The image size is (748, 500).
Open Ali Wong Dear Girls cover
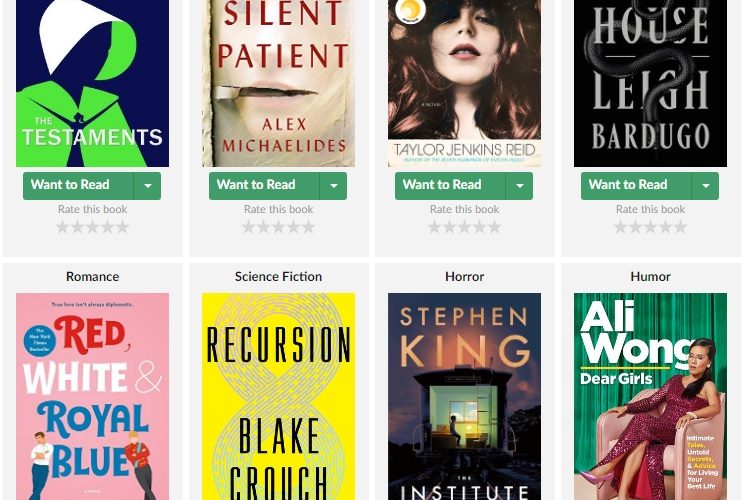point(651,396)
